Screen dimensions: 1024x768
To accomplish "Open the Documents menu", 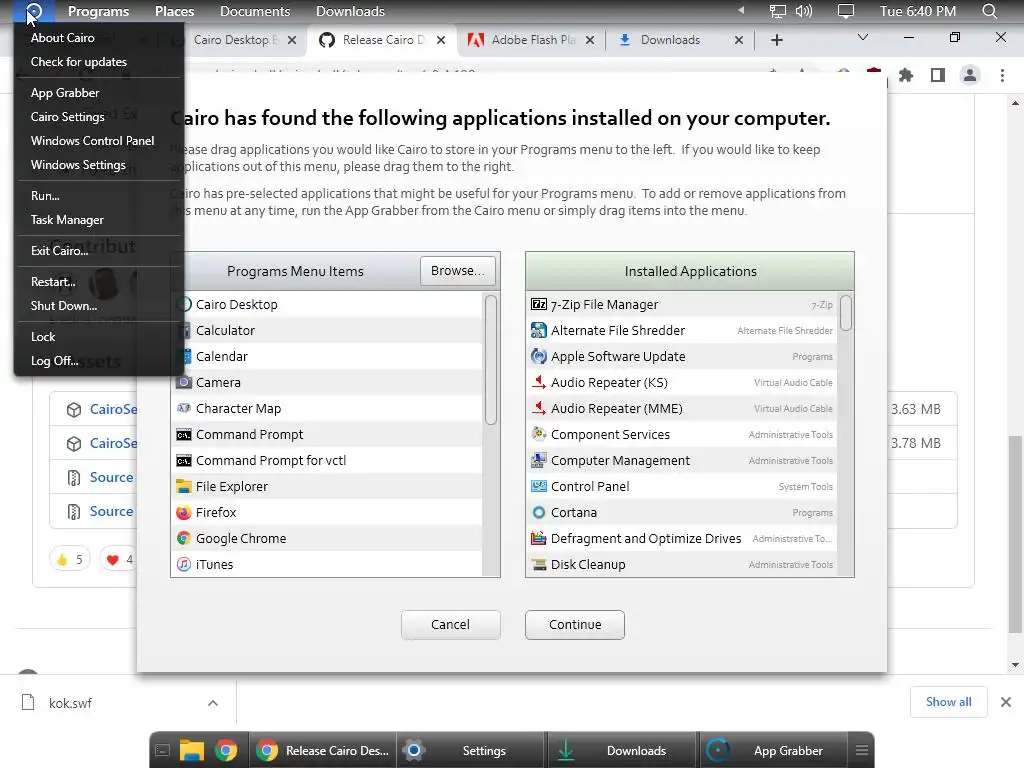I will coord(255,11).
